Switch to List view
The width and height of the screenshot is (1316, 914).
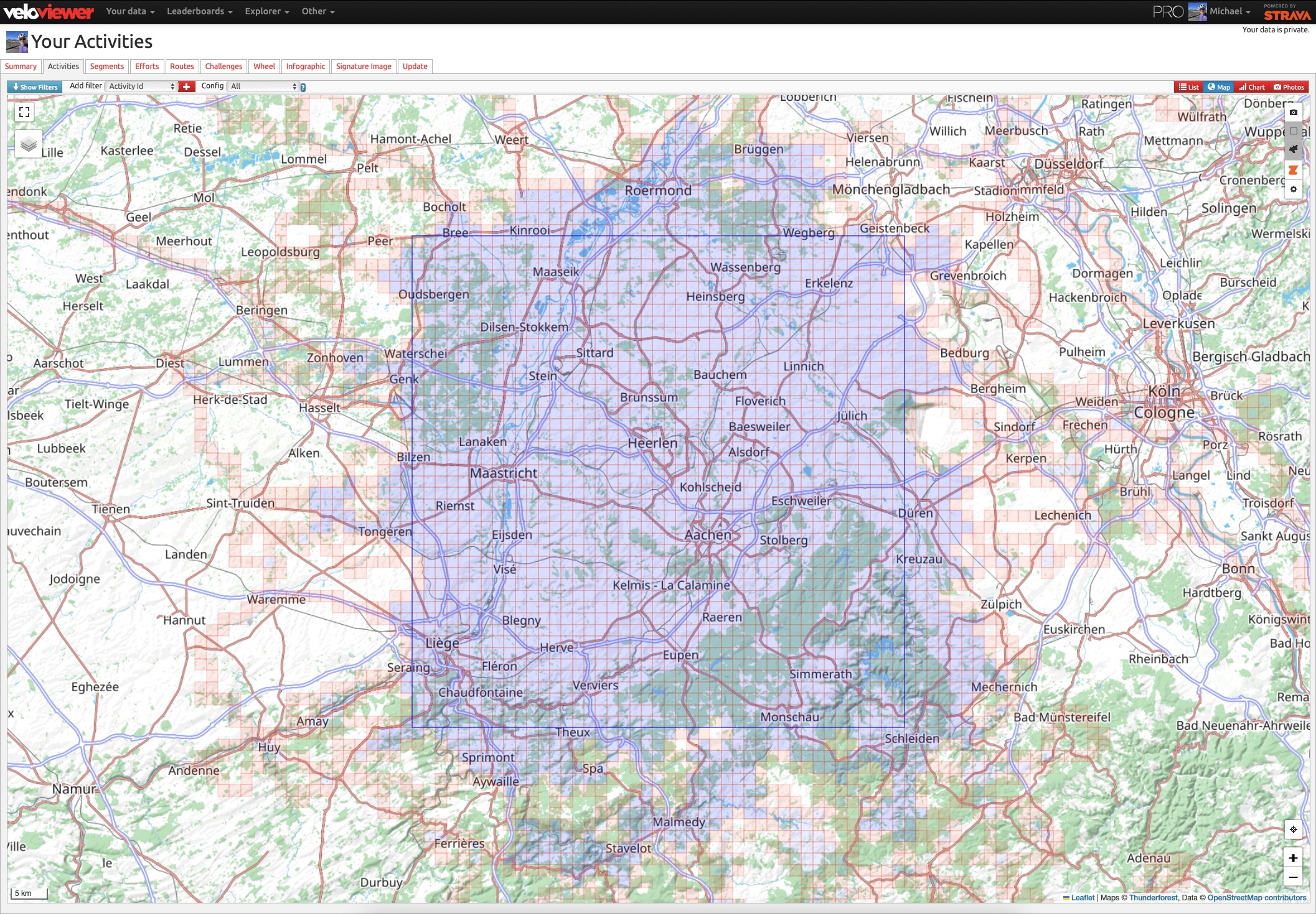pyautogui.click(x=1188, y=87)
